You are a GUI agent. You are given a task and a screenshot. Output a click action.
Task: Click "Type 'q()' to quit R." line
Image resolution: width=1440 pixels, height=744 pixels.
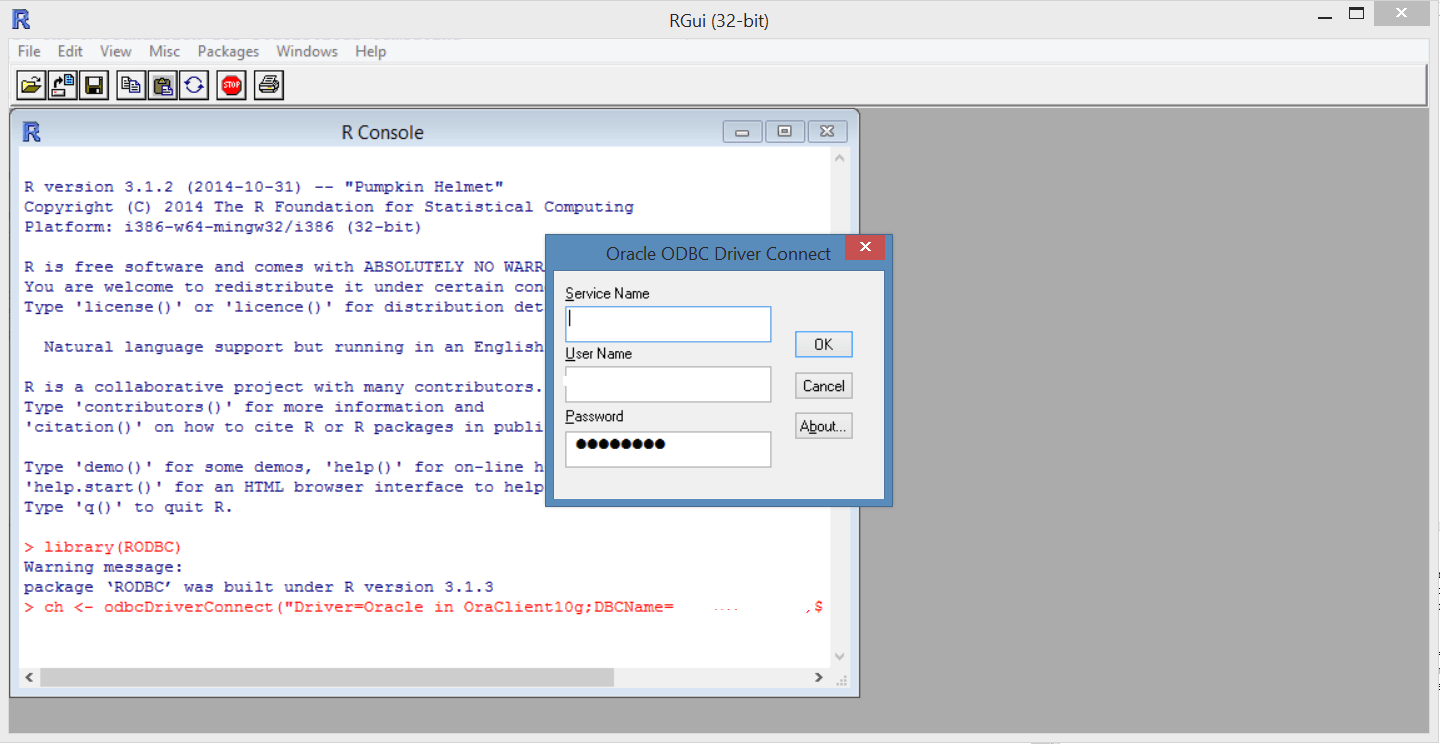click(128, 507)
